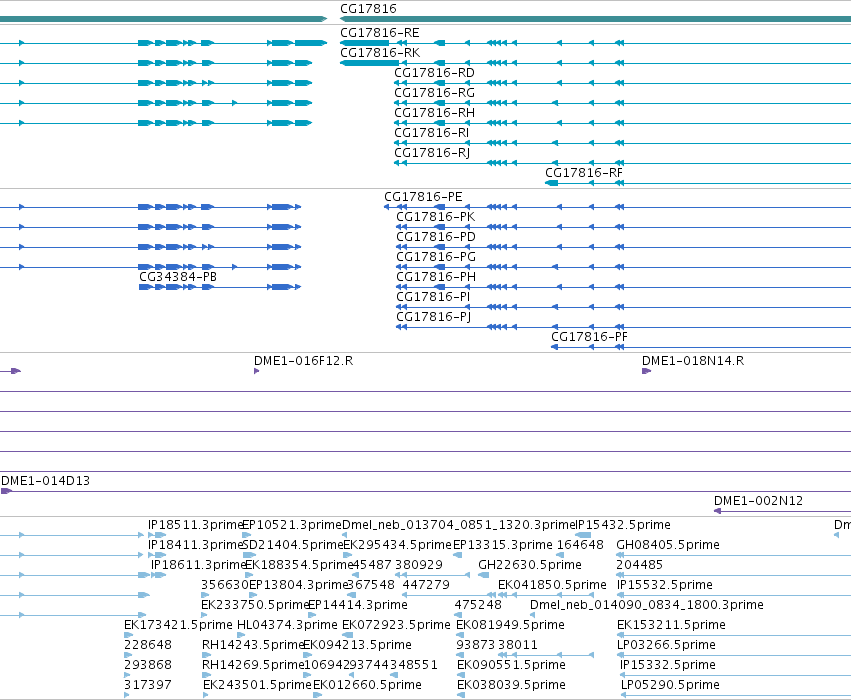Click protein feature CG17816-PD
Image resolution: width=851 pixels, height=700 pixels.
point(435,237)
